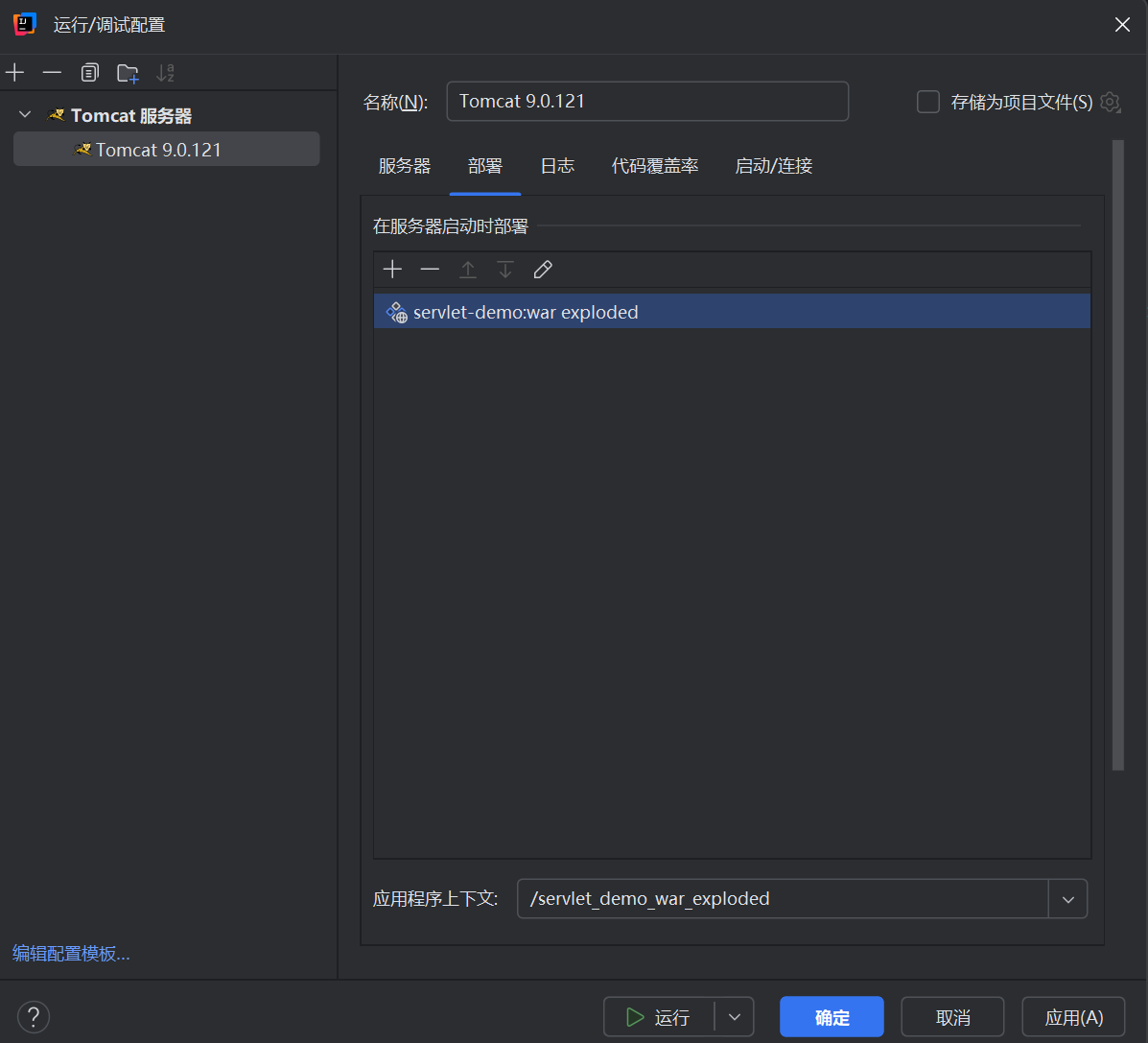Image resolution: width=1148 pixels, height=1043 pixels.
Task: Switch to the 服务器 tab
Action: (404, 166)
